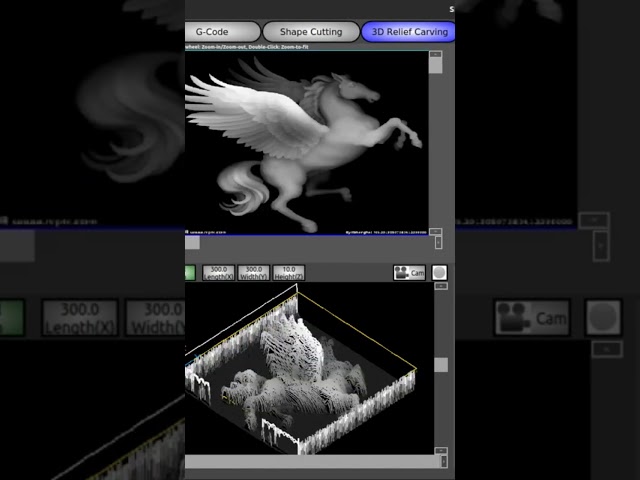Click the Pegasus heightmap image

(306, 143)
